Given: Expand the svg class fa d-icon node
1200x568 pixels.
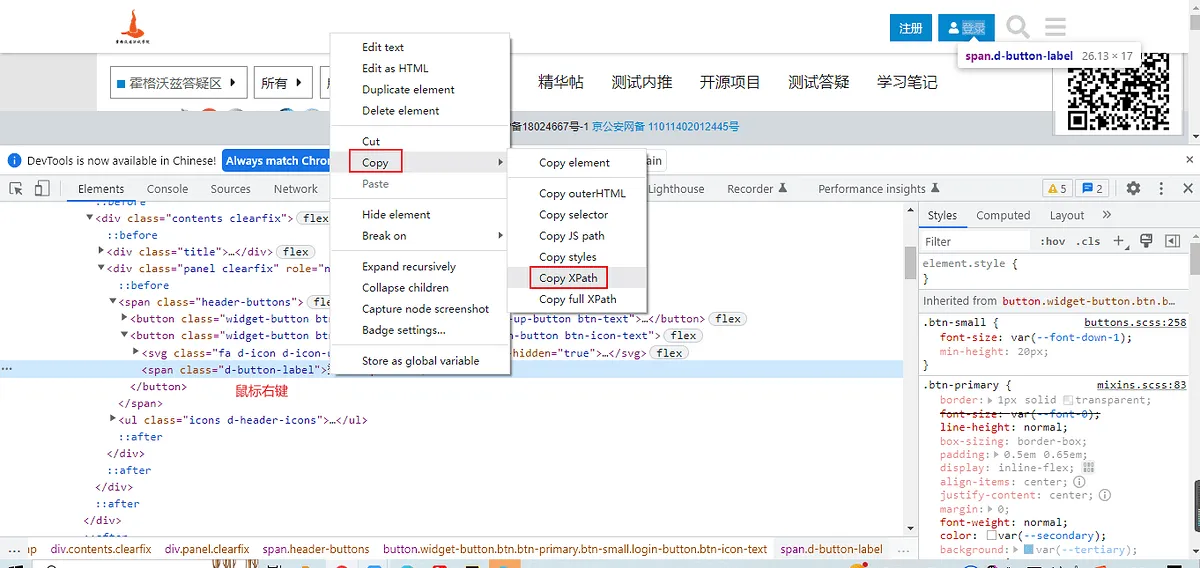Looking at the screenshot, I should tap(137, 353).
